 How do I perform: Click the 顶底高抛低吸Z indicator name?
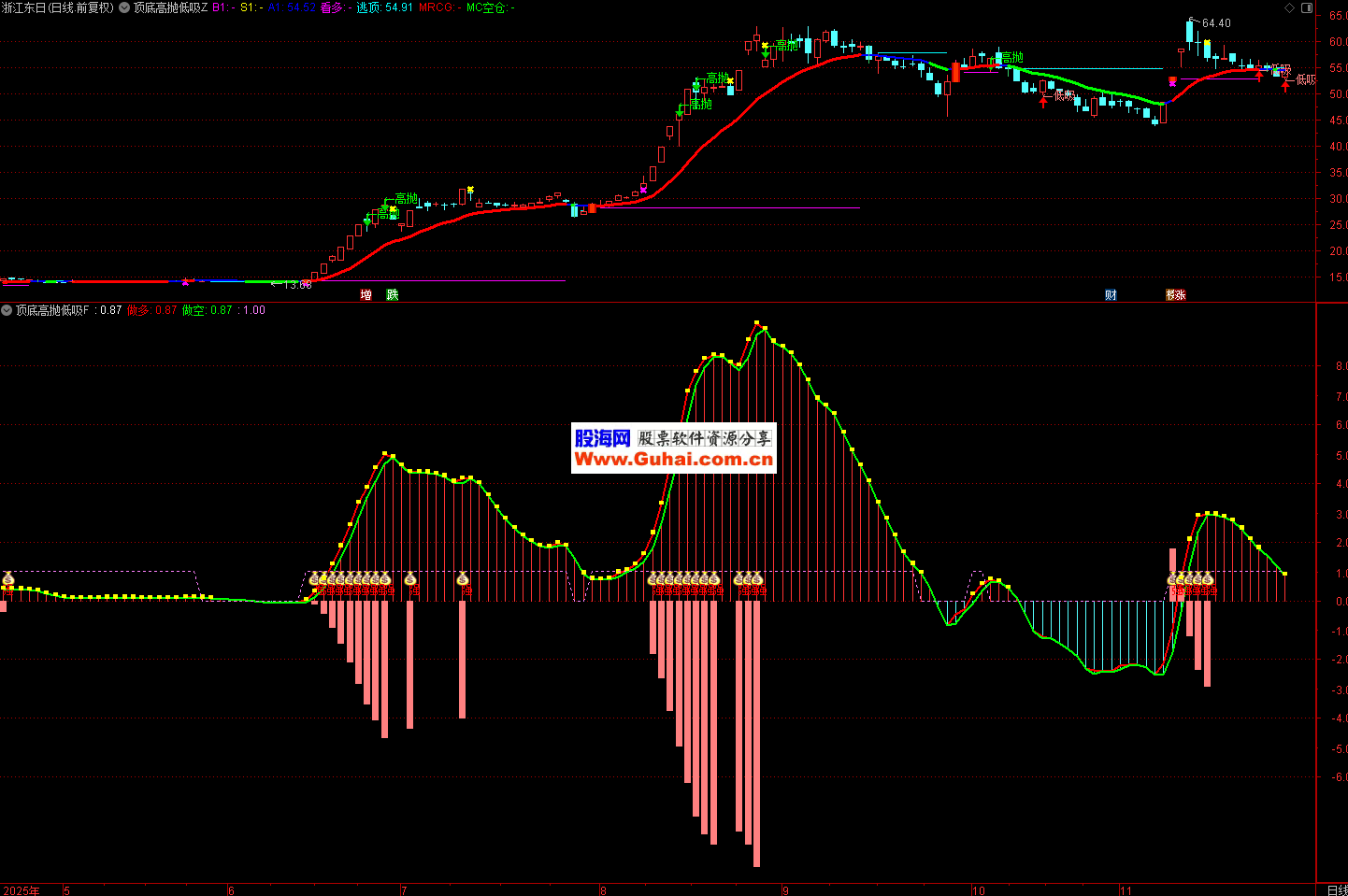(x=170, y=7)
